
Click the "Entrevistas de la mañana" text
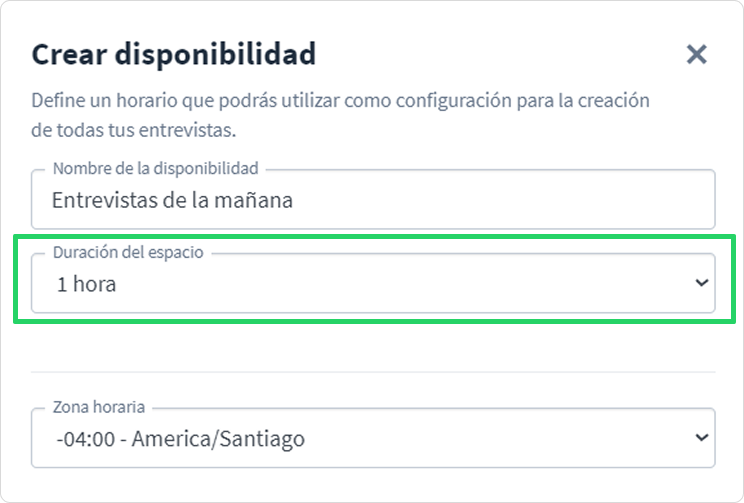pyautogui.click(x=172, y=200)
